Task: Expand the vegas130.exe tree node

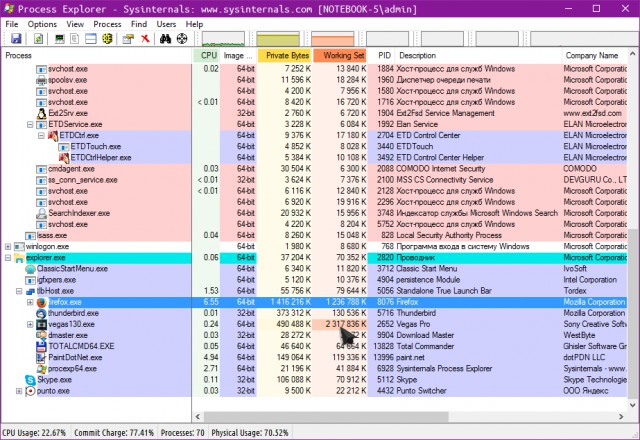Action: [30, 324]
